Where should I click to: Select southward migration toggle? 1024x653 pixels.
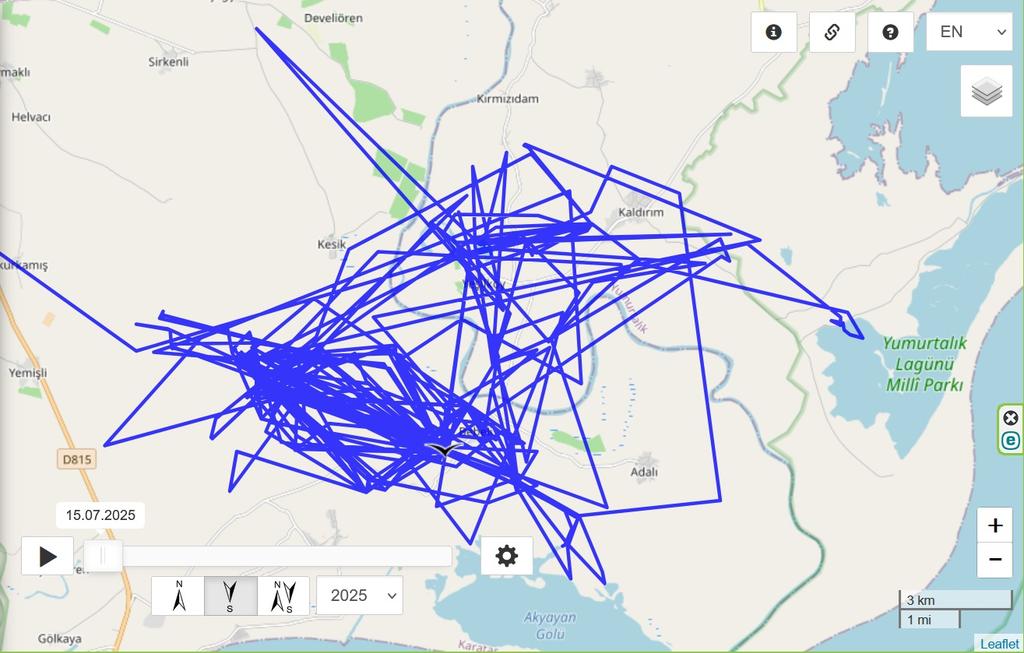[231, 596]
